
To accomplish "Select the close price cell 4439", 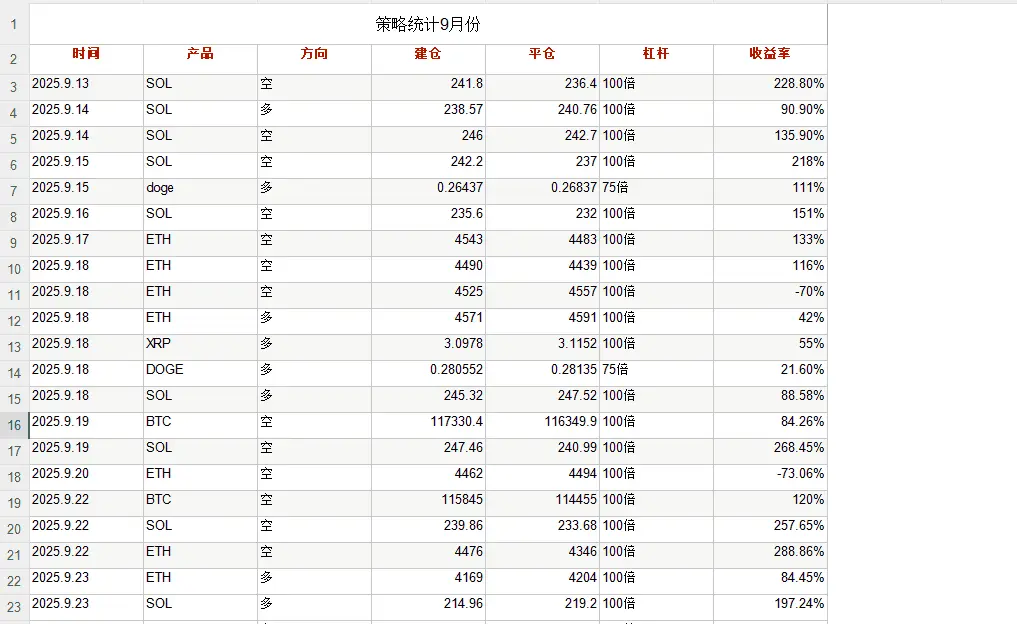I will pos(542,269).
